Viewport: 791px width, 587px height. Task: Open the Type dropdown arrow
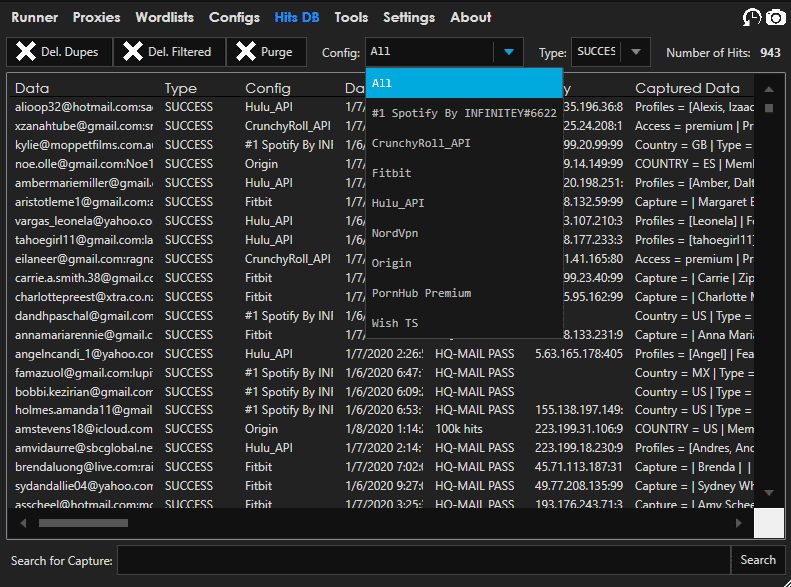(635, 52)
